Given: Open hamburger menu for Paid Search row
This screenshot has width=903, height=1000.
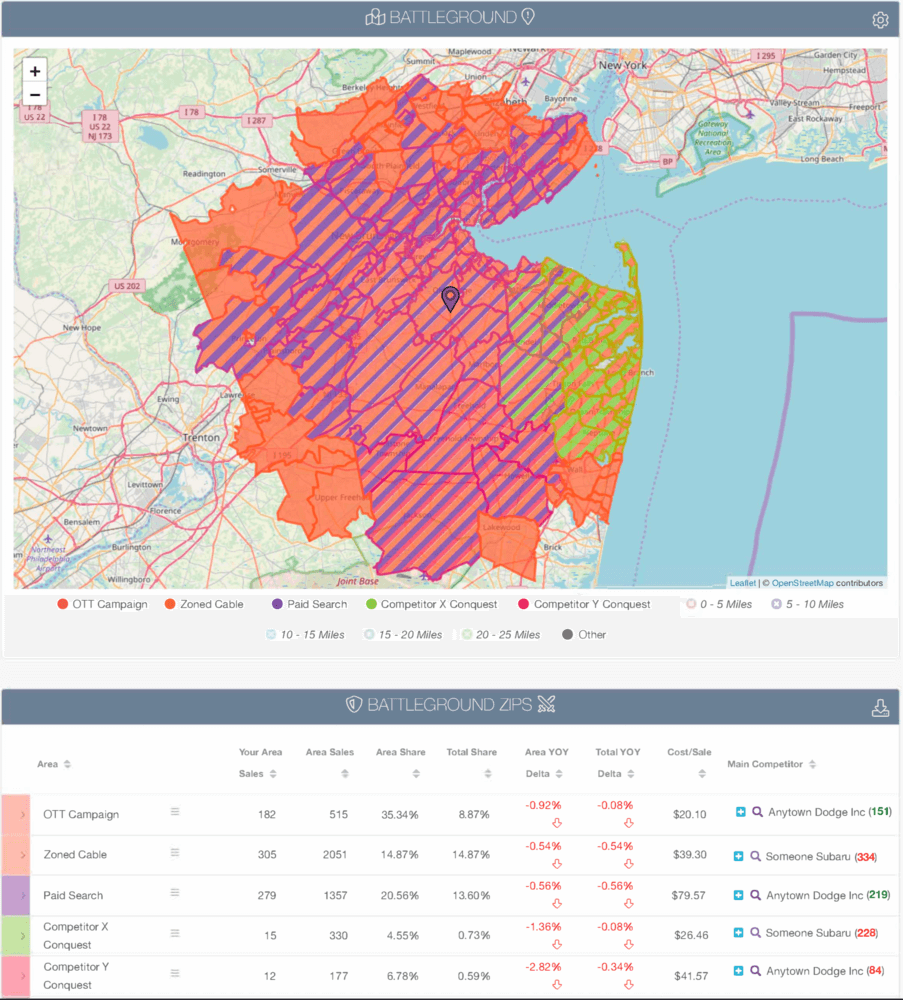Looking at the screenshot, I should 175,893.
